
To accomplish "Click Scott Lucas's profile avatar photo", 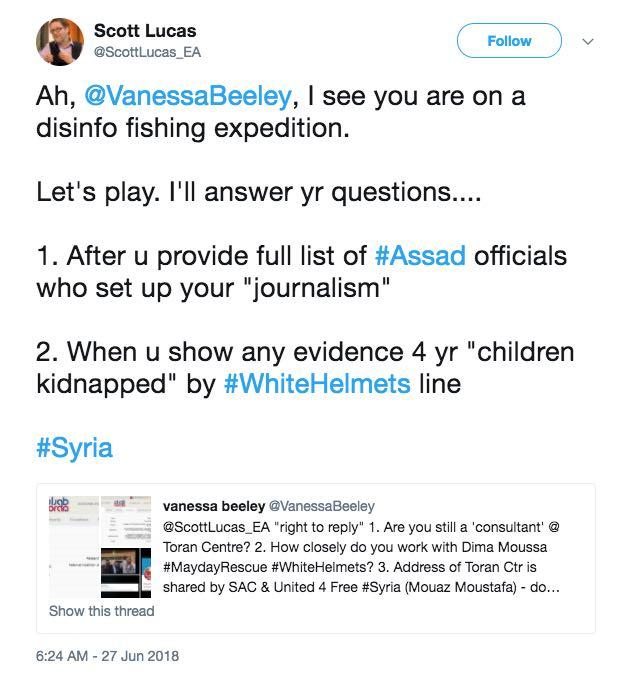I will click(60, 41).
